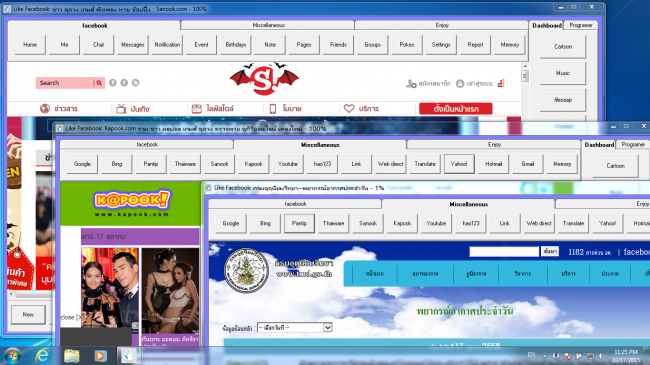Click the Sanook news globe icon
The image size is (650, 365).
[x=45, y=109]
